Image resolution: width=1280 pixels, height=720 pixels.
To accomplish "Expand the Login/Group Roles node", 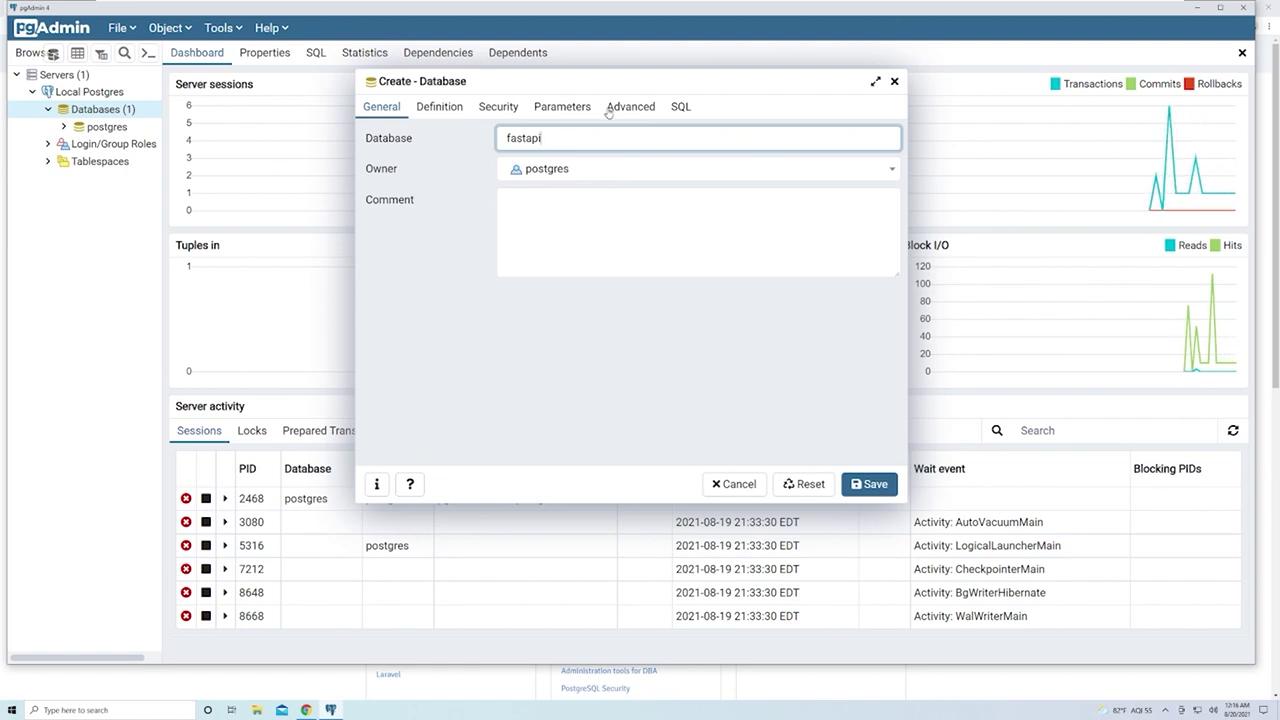I will click(x=48, y=144).
